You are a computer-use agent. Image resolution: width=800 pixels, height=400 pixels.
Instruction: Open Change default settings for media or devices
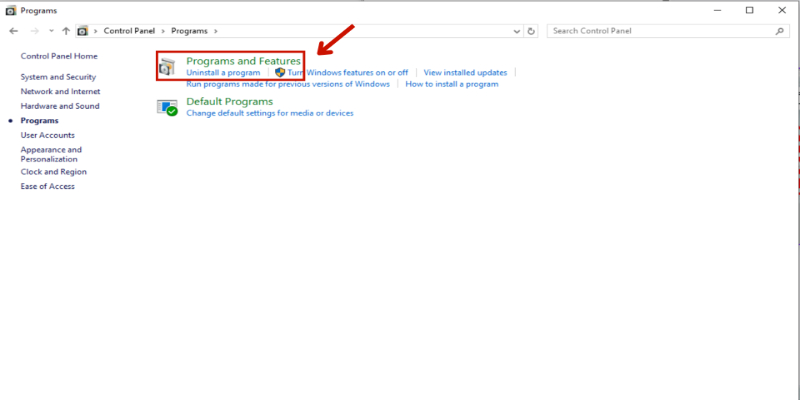pyautogui.click(x=270, y=113)
